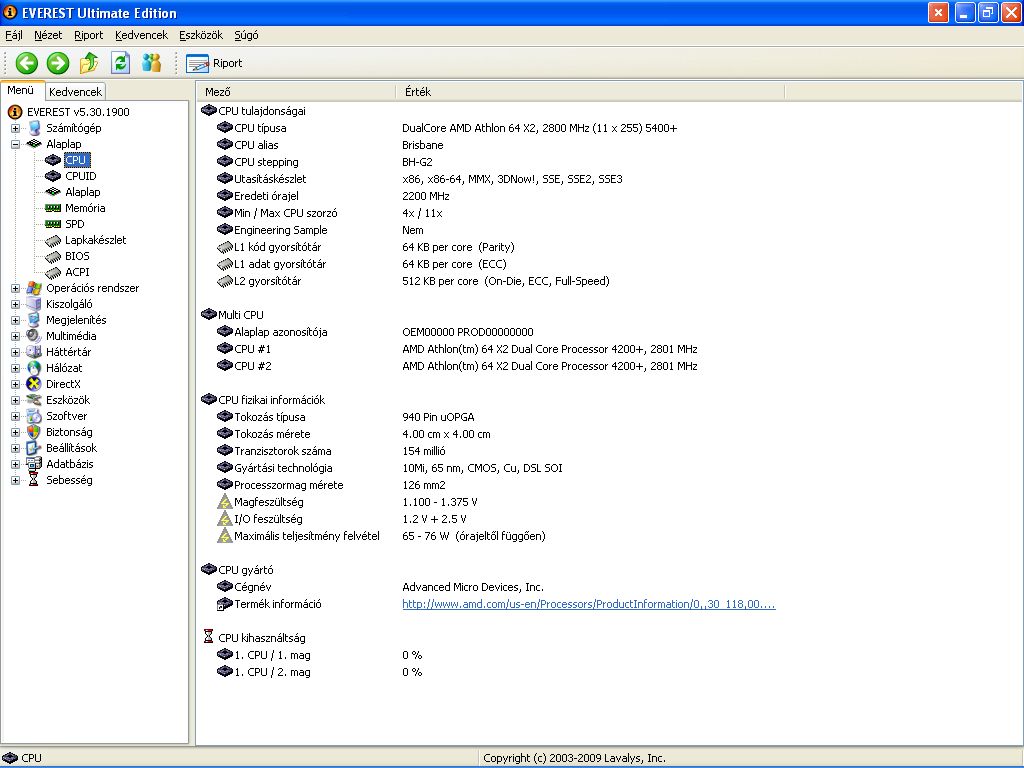
Task: Click the Biztonság shield icon
Action: [x=34, y=432]
